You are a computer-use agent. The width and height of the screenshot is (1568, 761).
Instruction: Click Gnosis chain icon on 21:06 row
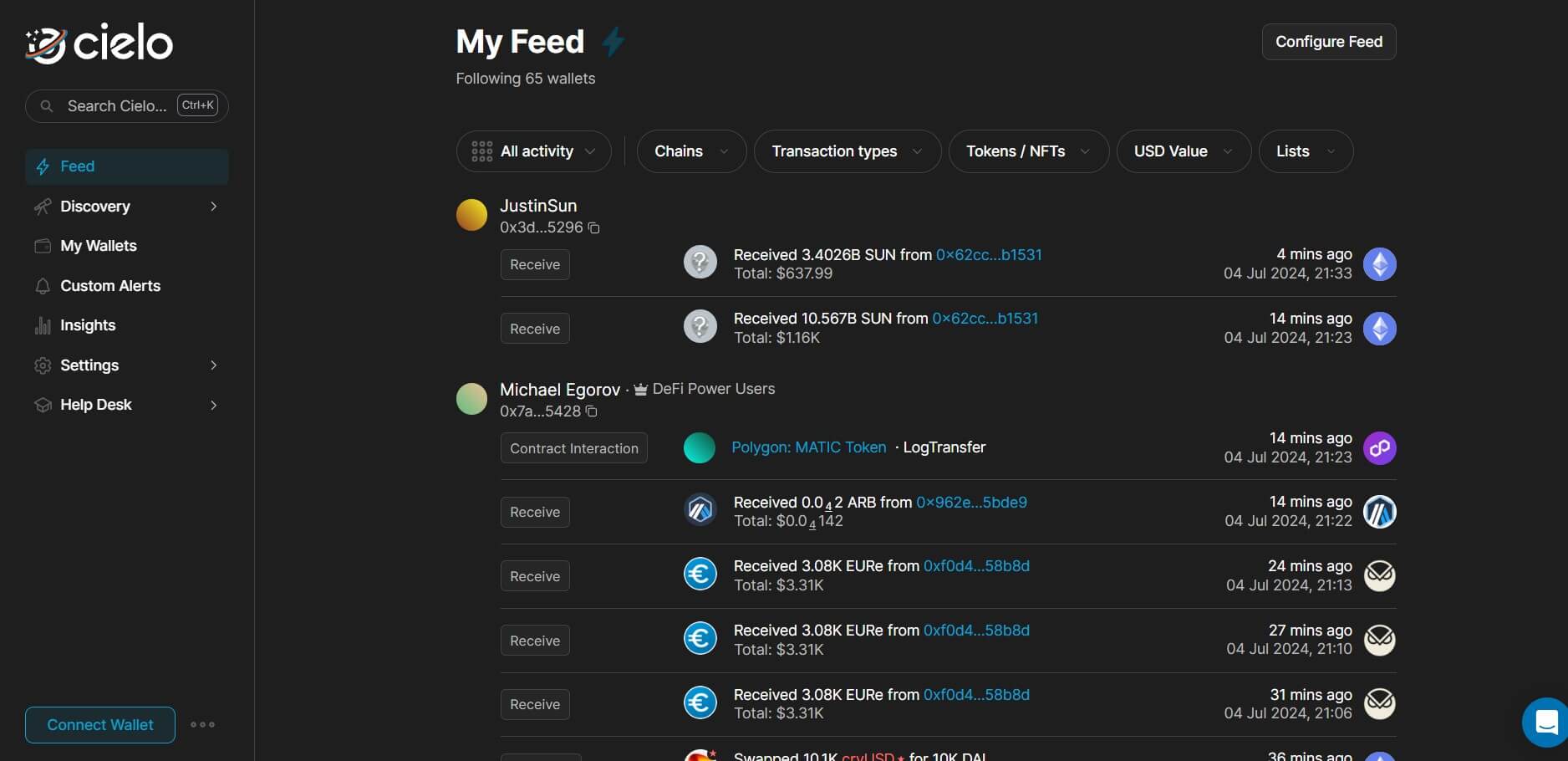(1380, 704)
